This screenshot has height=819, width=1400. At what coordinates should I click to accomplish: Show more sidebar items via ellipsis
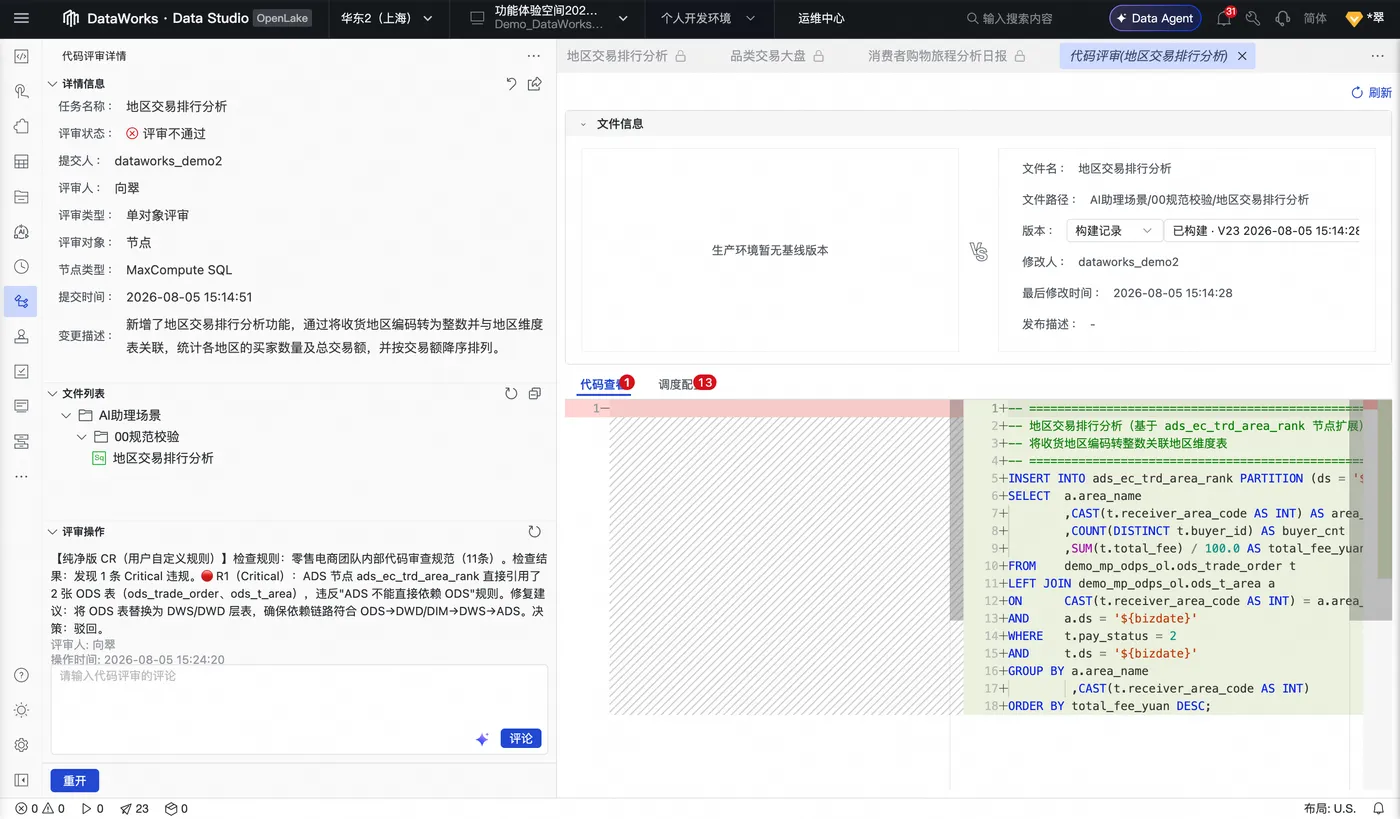click(x=21, y=476)
